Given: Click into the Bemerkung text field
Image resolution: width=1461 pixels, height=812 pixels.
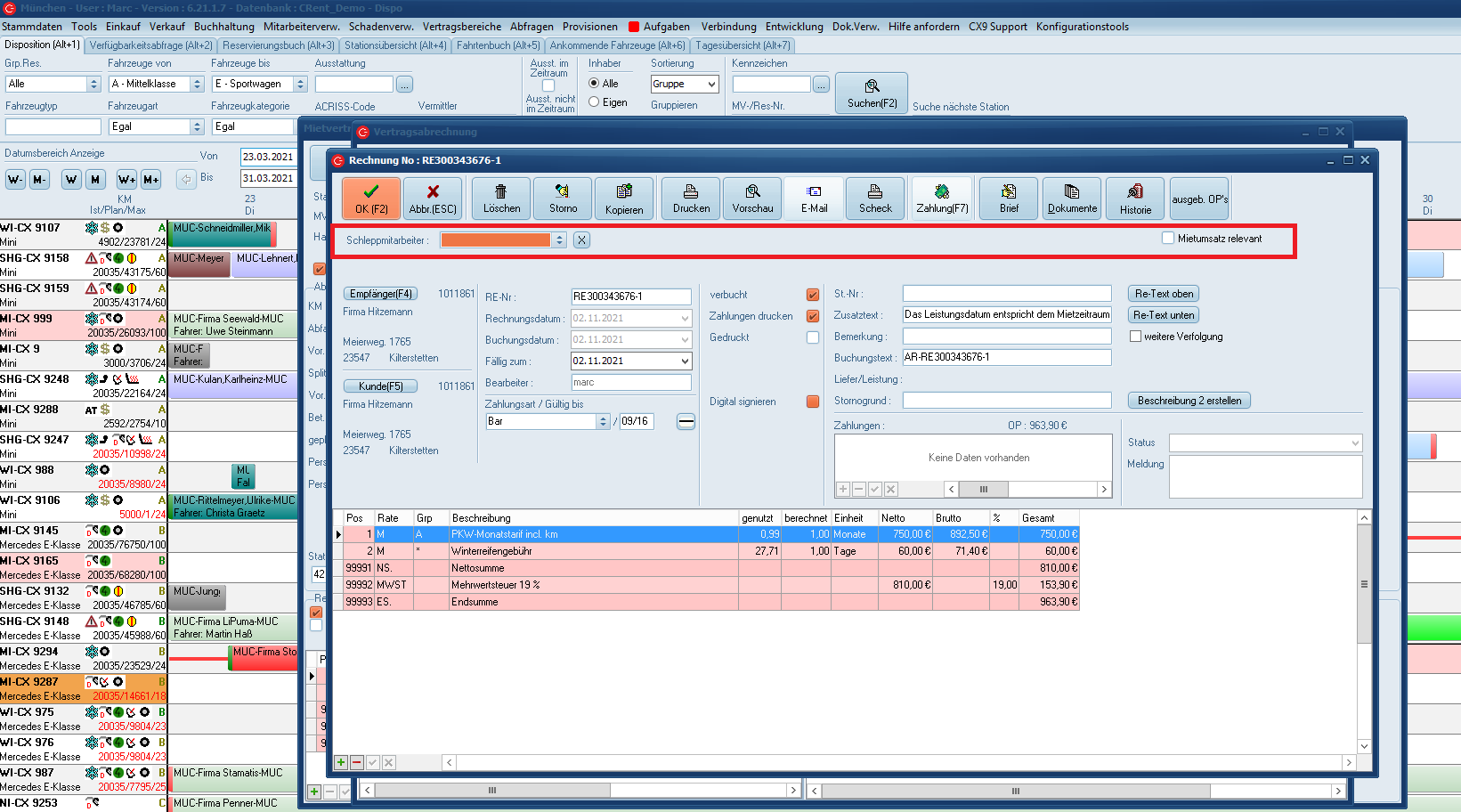Looking at the screenshot, I should click(1006, 337).
